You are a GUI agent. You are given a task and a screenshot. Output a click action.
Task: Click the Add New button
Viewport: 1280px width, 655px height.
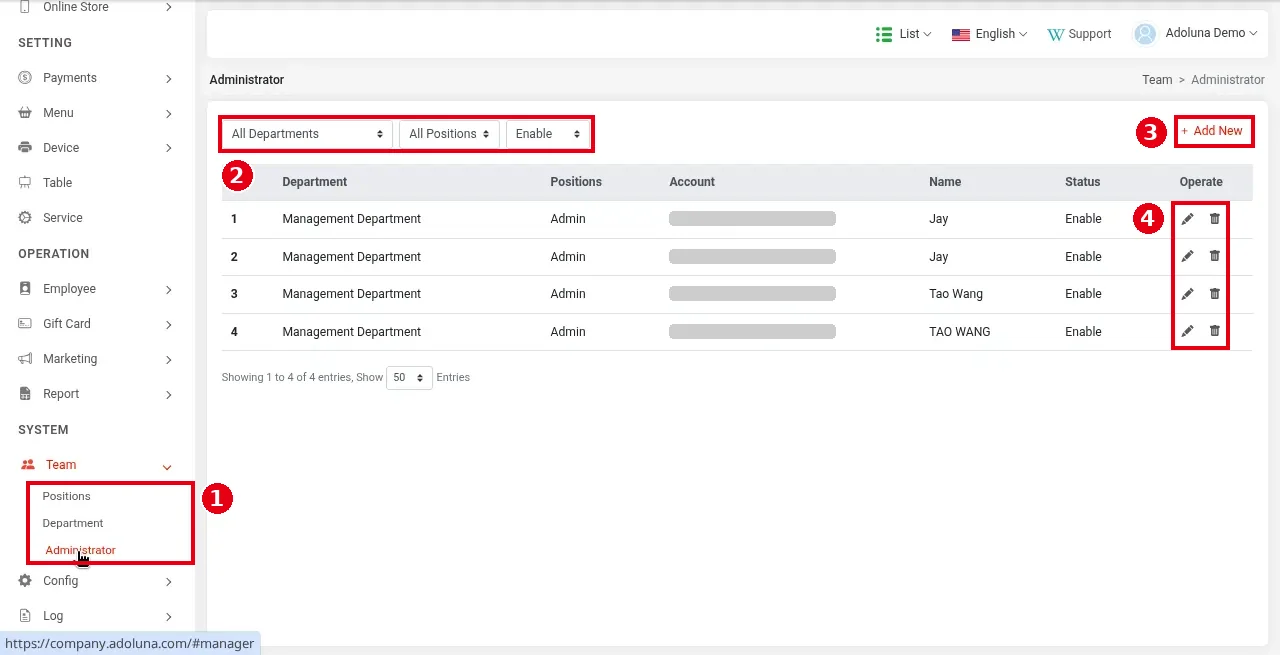1213,131
